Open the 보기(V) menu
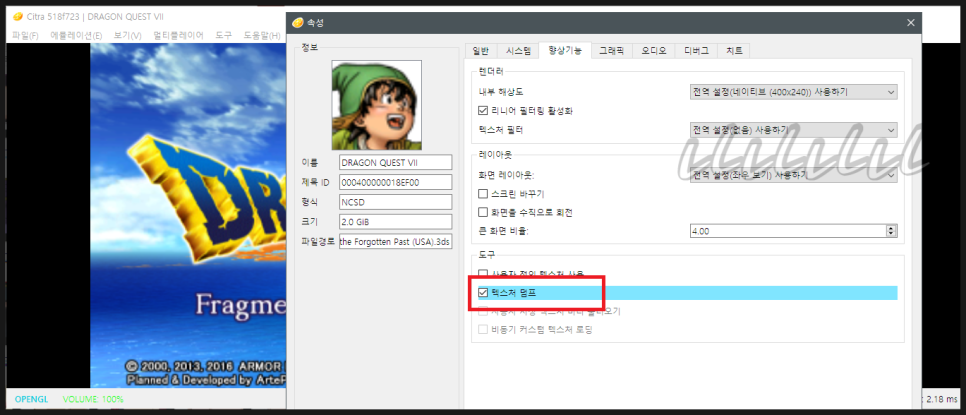 tap(128, 36)
